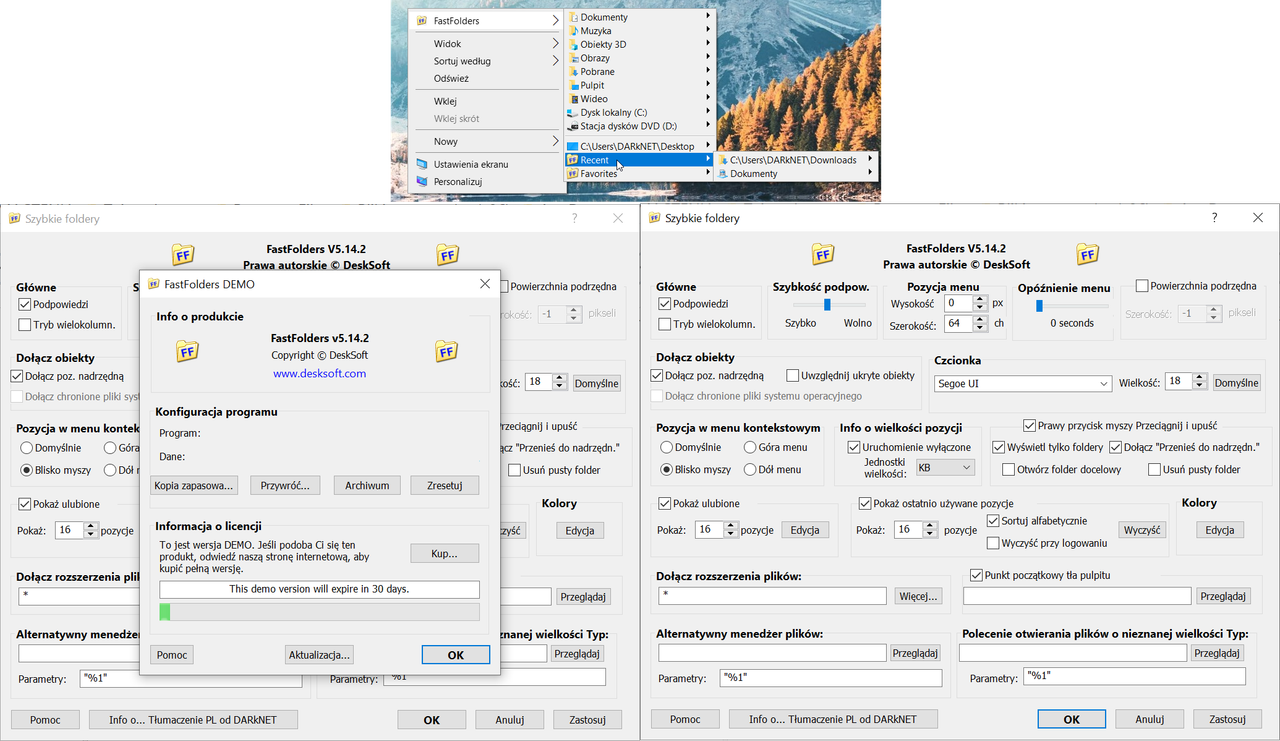Screen dimensions: 1280x741
Task: Click the Obiekty 3D folder icon
Action: coord(573,44)
